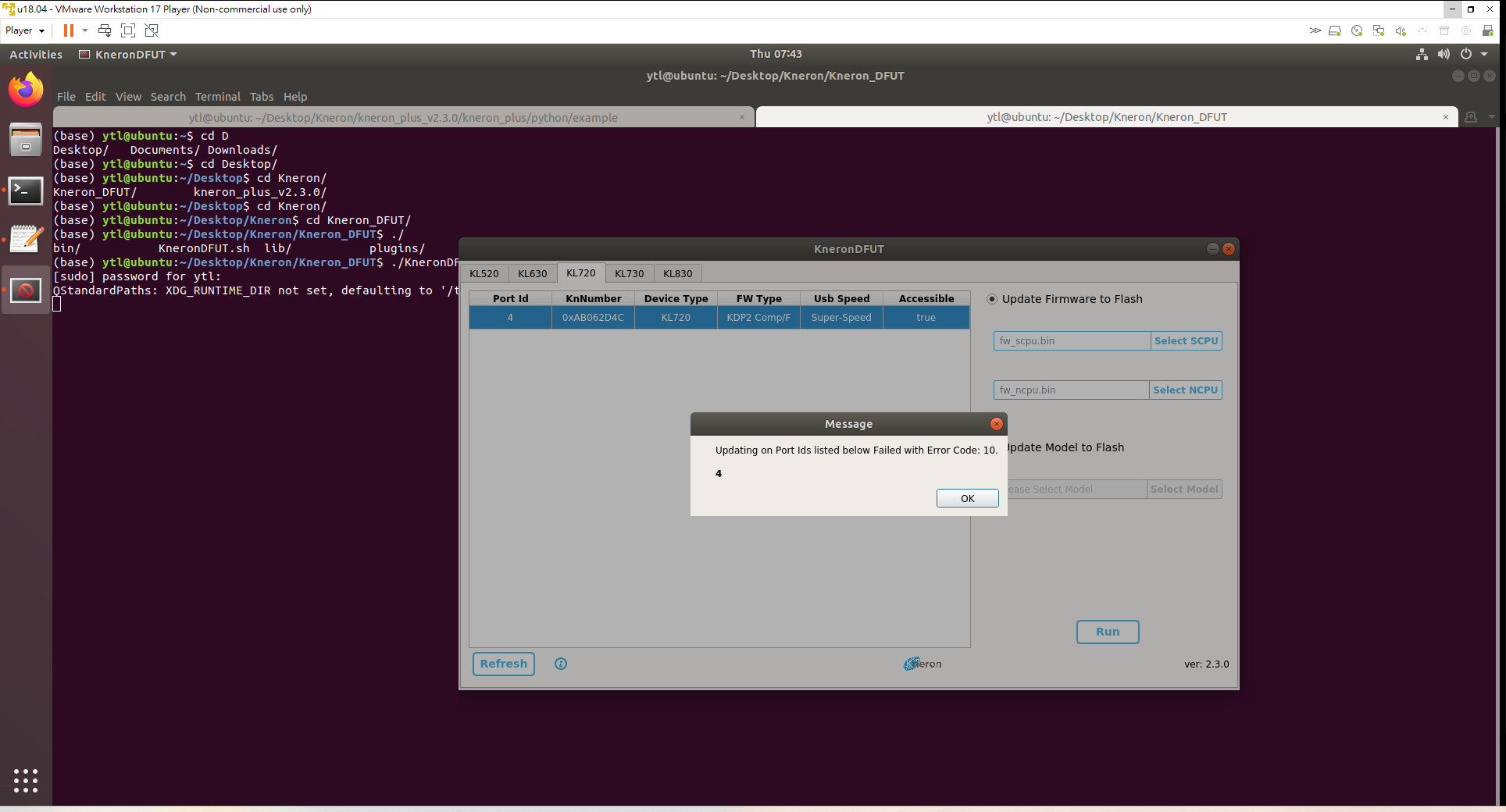Screen dimensions: 1506x812
Task: Select device row with KnNumber 0xAB062D4C
Action: [x=719, y=318]
